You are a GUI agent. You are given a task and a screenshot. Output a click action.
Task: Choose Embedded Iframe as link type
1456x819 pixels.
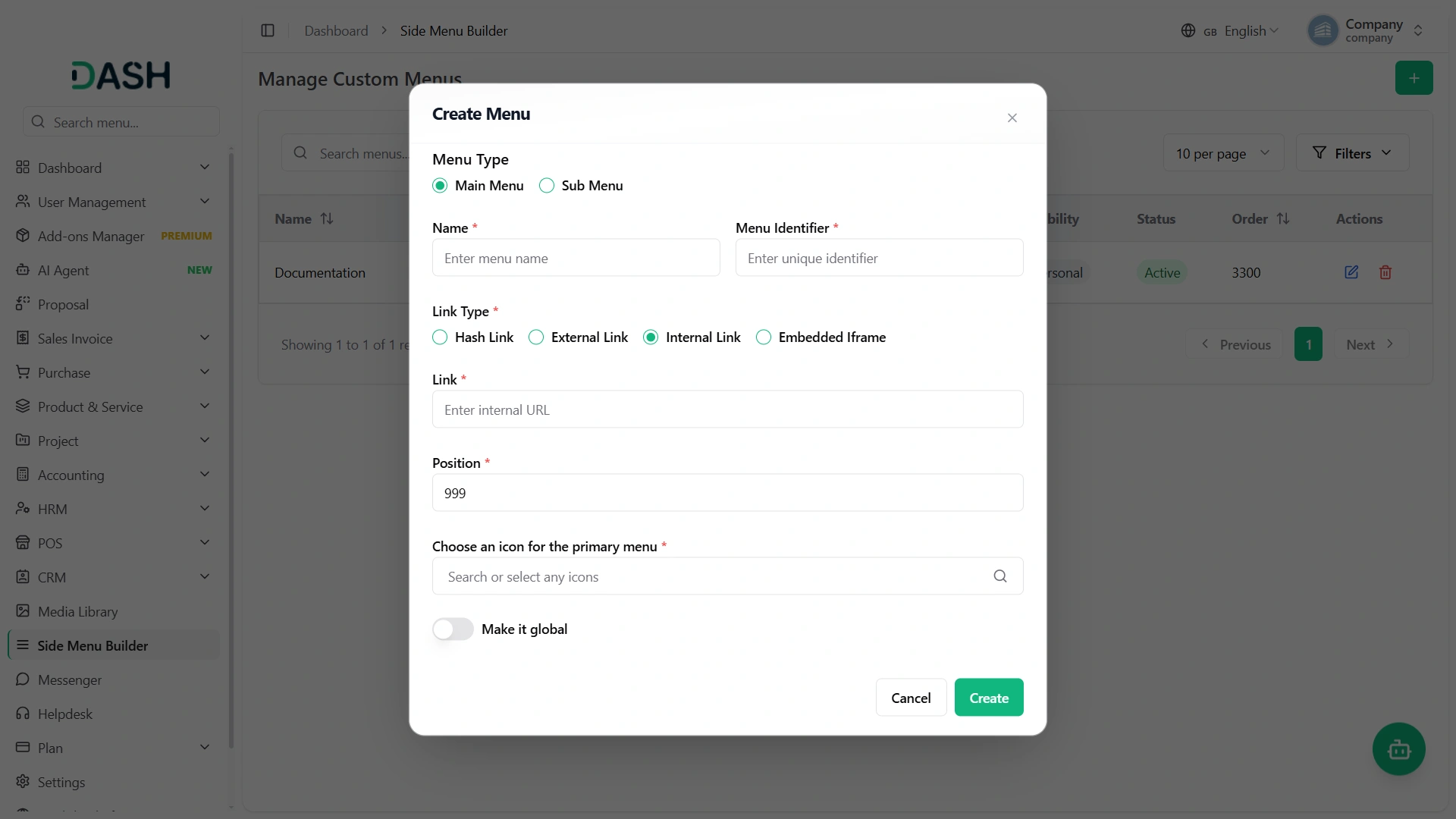(764, 337)
